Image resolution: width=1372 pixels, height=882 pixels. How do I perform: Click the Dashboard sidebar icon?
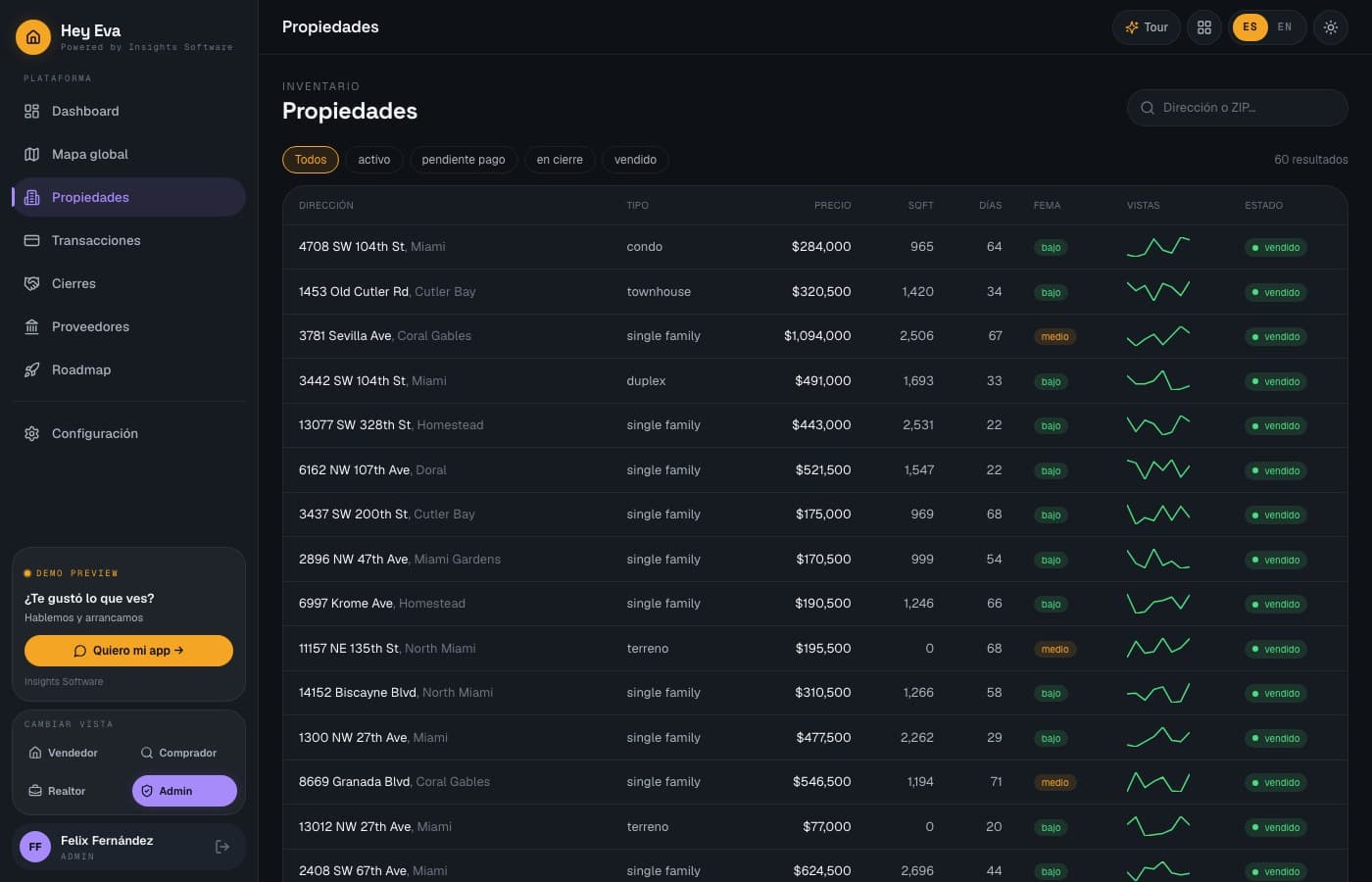(x=32, y=112)
